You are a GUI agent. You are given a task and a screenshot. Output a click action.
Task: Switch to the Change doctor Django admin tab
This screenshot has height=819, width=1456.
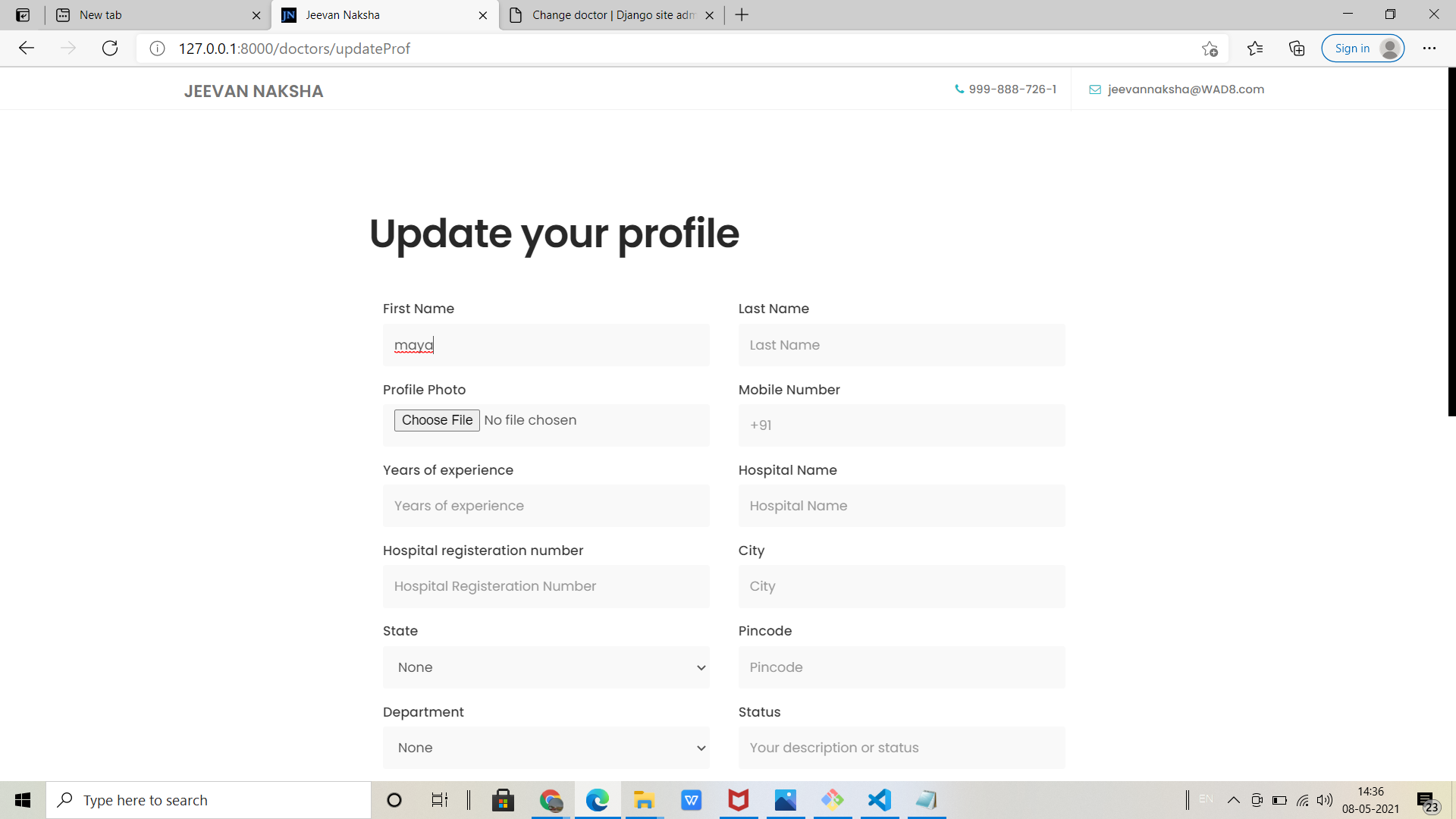click(x=613, y=15)
